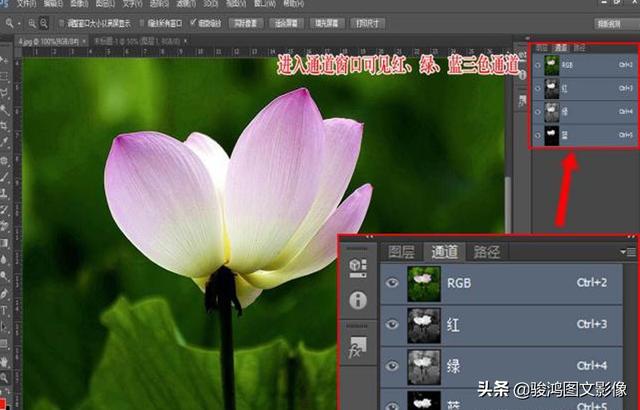
Task: Open panel flyout menu in enlarged inset
Action: [x=628, y=252]
